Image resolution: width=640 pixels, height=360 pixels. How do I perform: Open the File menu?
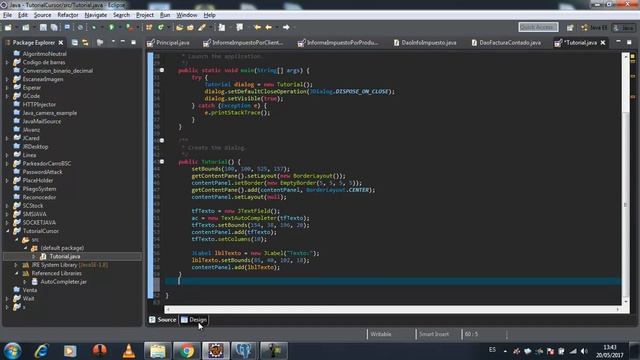pos(7,15)
